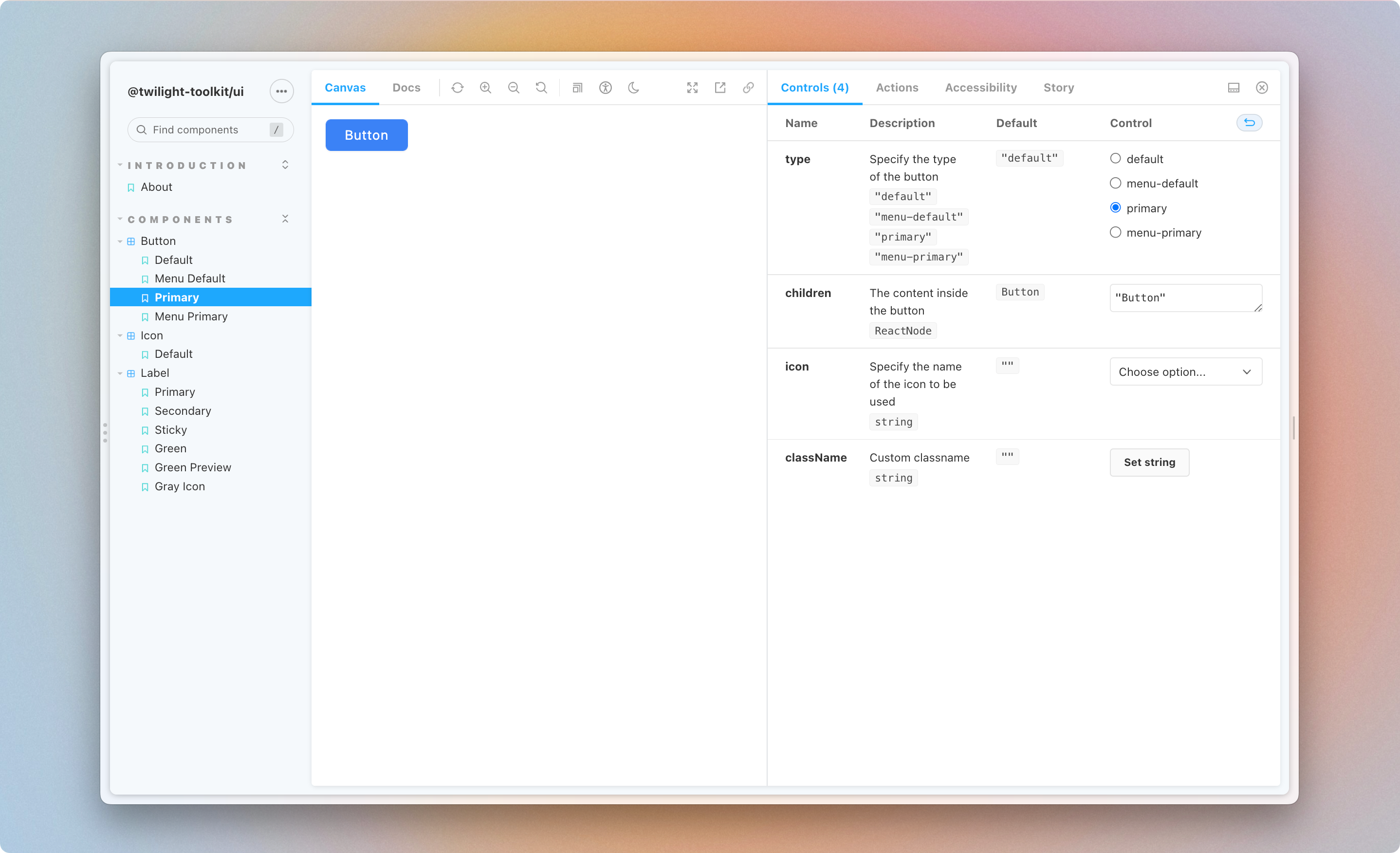Enter full screen canvas mode
The height and width of the screenshot is (853, 1400).
(x=692, y=88)
